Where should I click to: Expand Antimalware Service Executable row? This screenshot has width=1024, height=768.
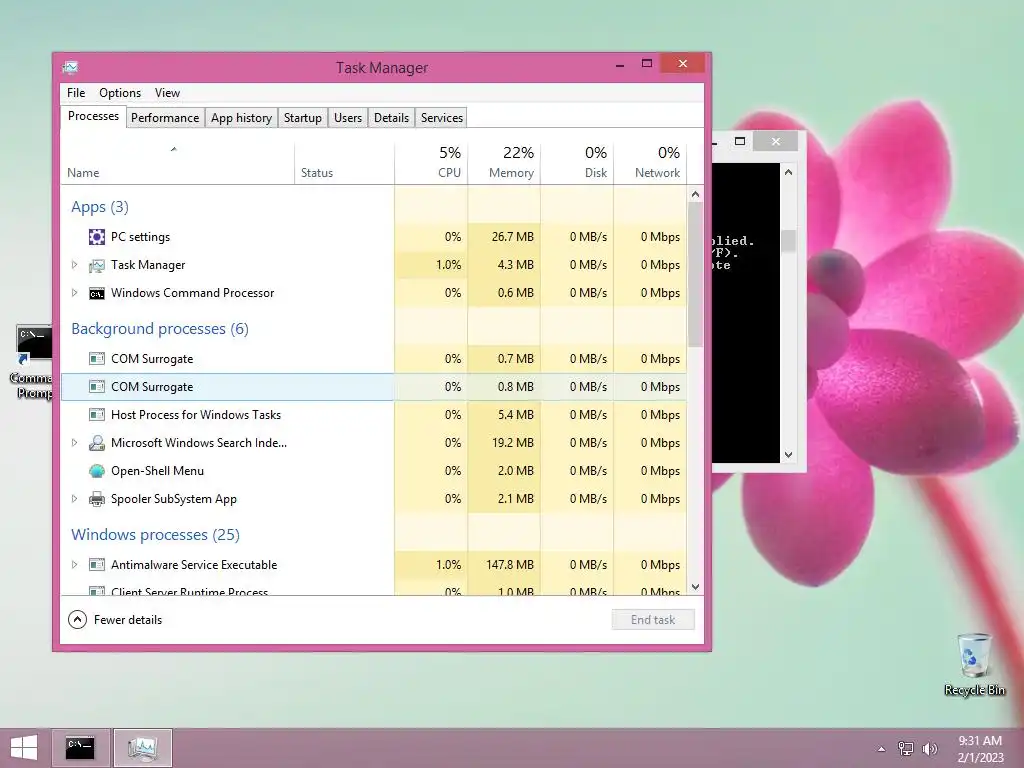click(x=74, y=565)
